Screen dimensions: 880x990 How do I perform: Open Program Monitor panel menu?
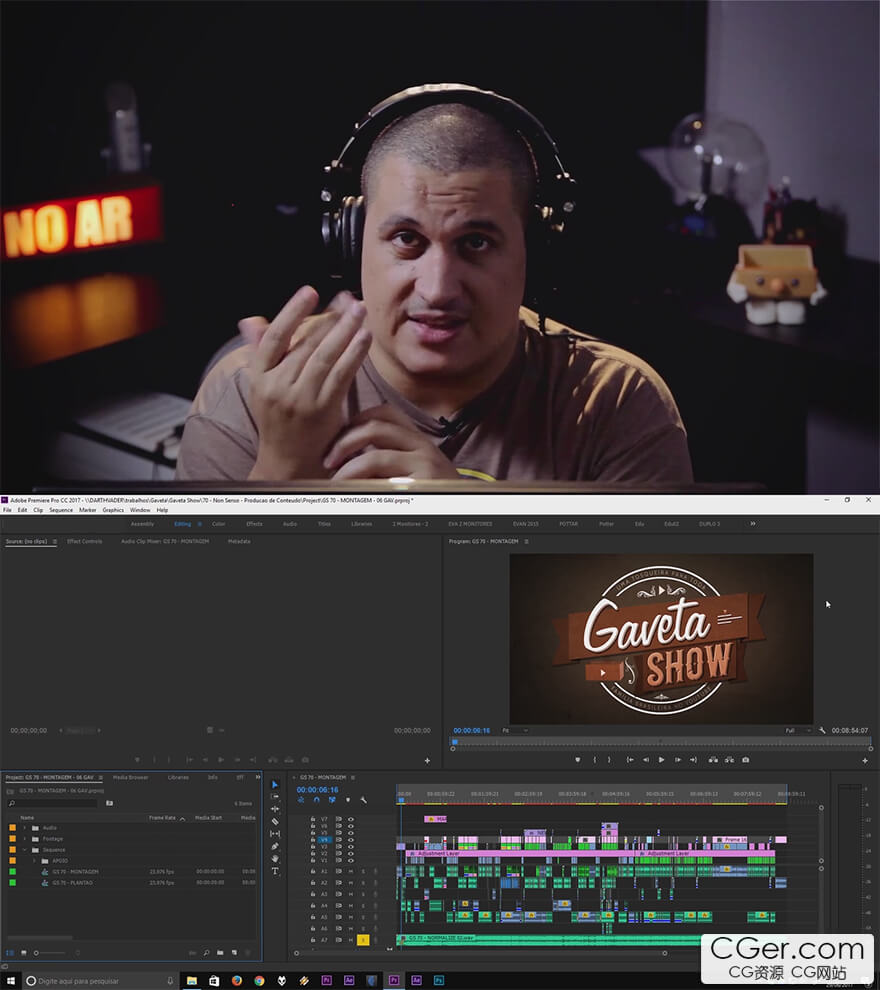[526, 541]
